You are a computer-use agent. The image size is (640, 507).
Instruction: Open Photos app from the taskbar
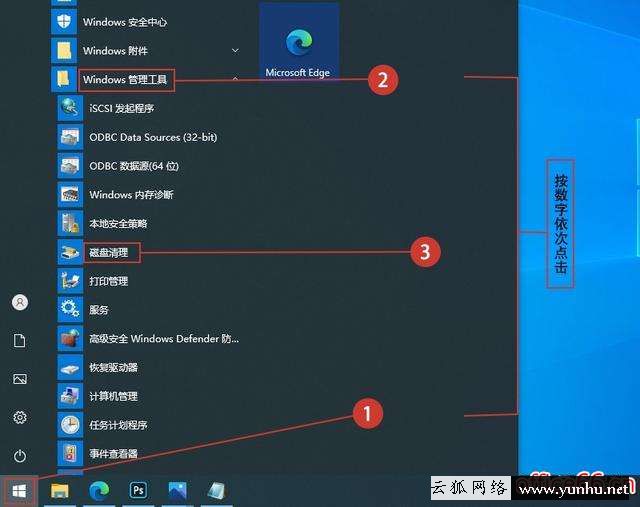click(178, 490)
